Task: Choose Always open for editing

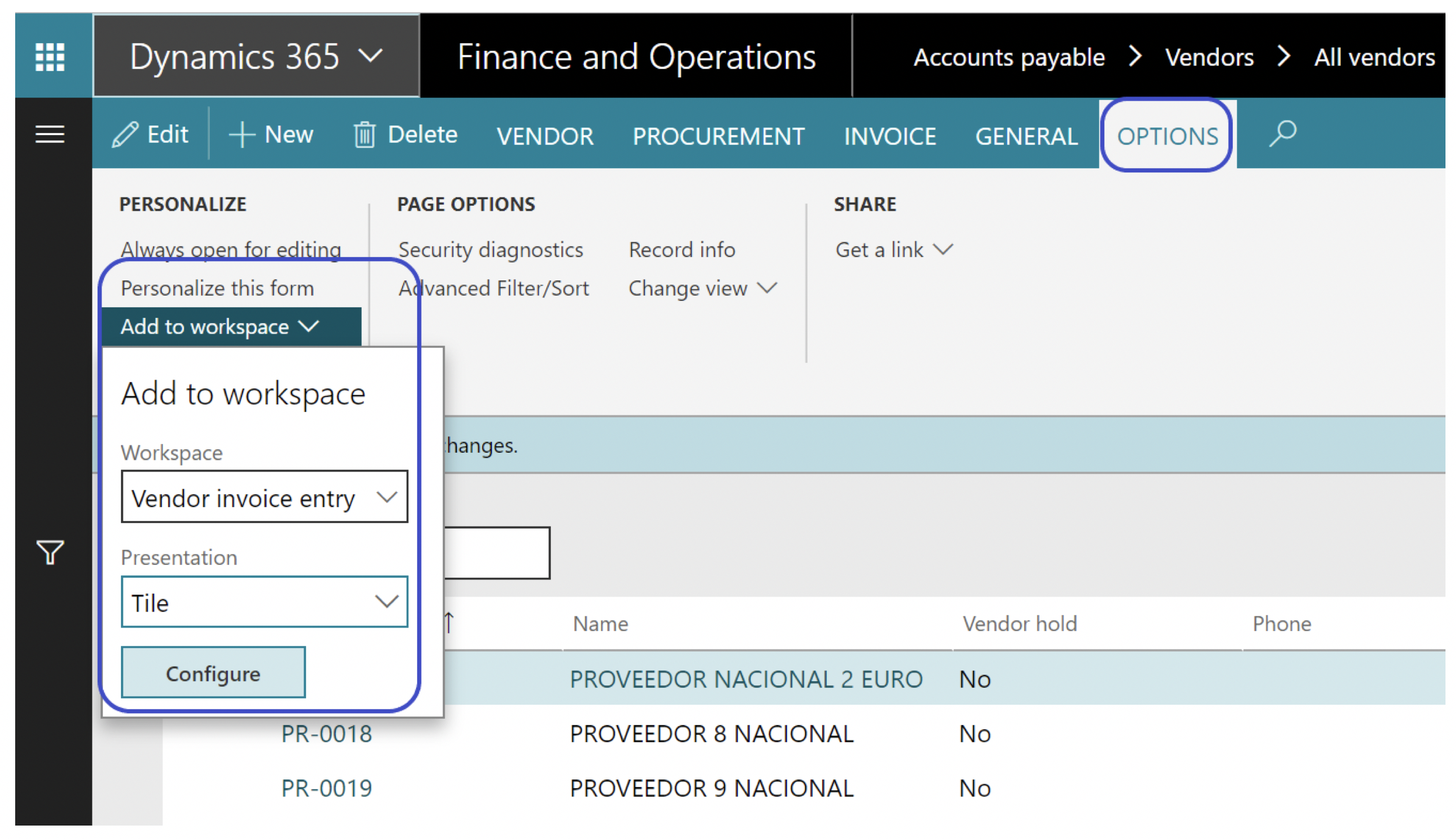Action: coord(231,249)
